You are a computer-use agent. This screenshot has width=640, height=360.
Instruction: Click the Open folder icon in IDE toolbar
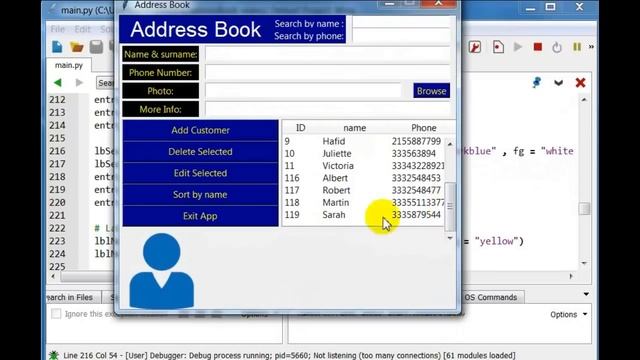pos(76,47)
